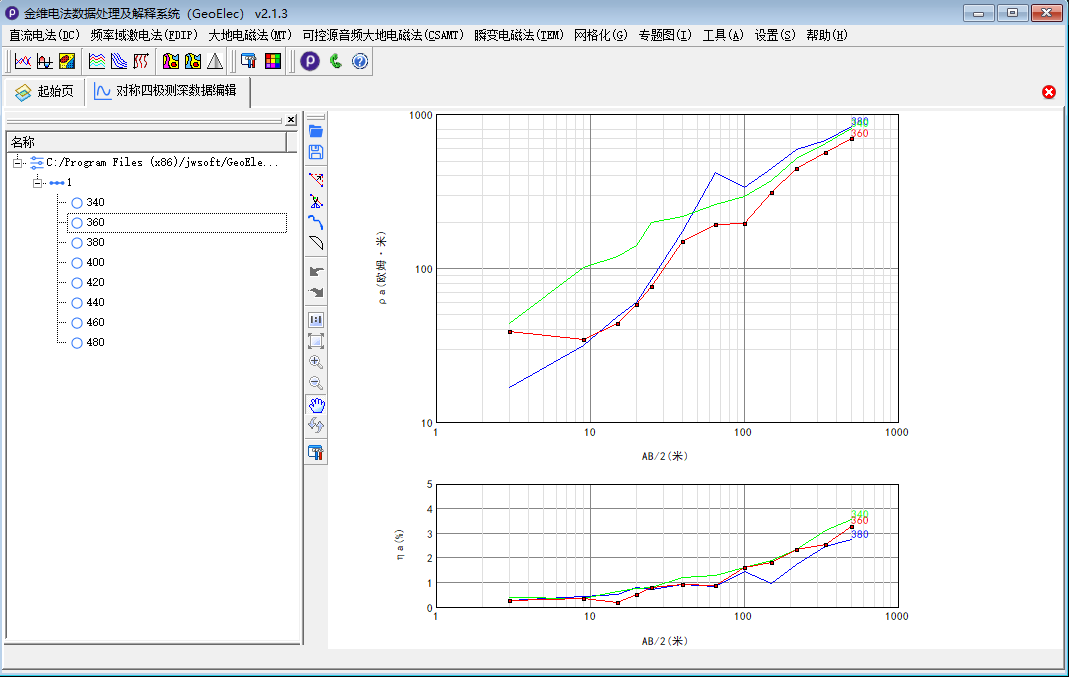Click the yellow section map toolbar icon

point(67,61)
